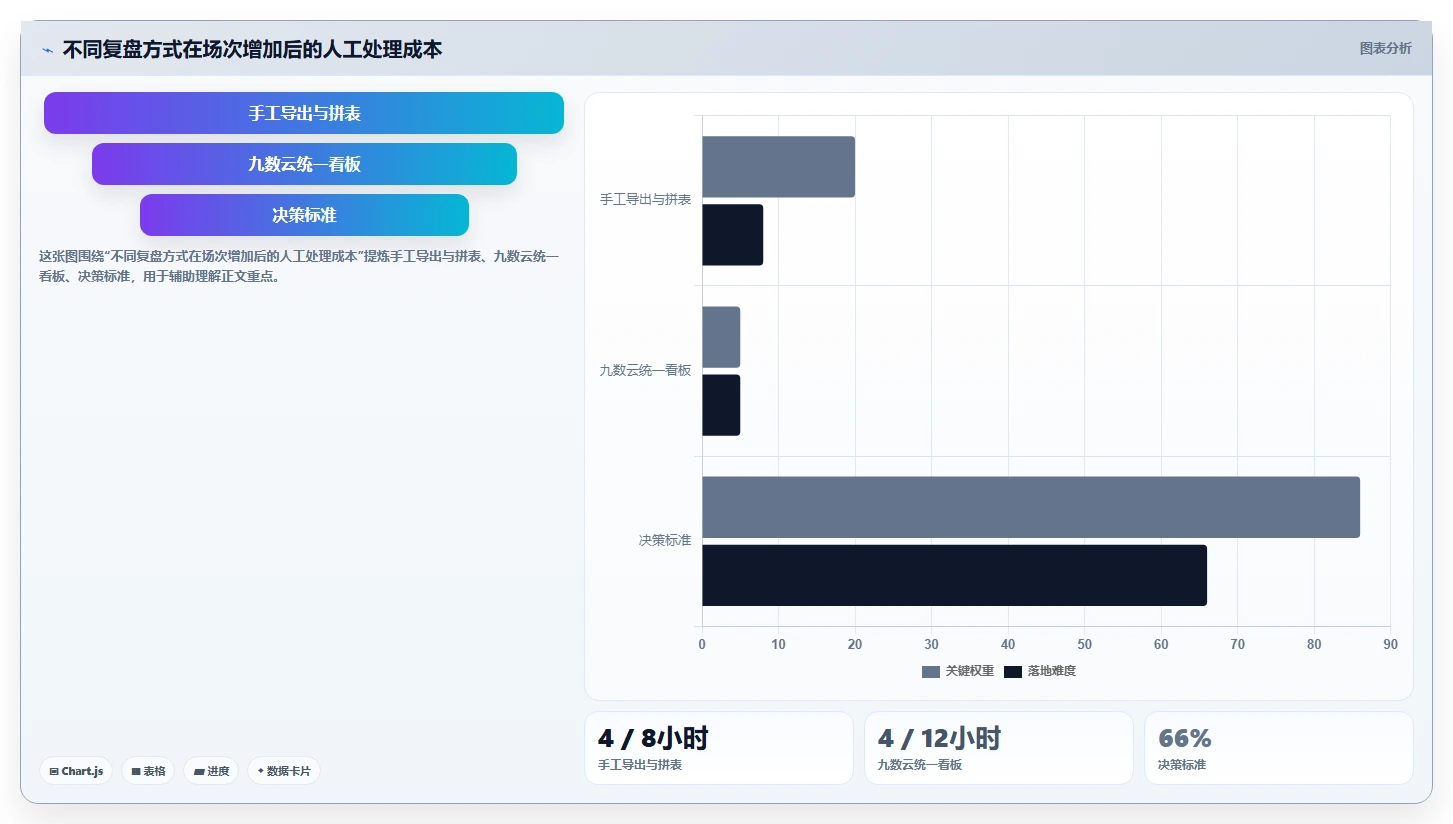Click the title 不同复盘方式在场次增加后的人工处理成本
The image size is (1453, 824).
tap(252, 49)
